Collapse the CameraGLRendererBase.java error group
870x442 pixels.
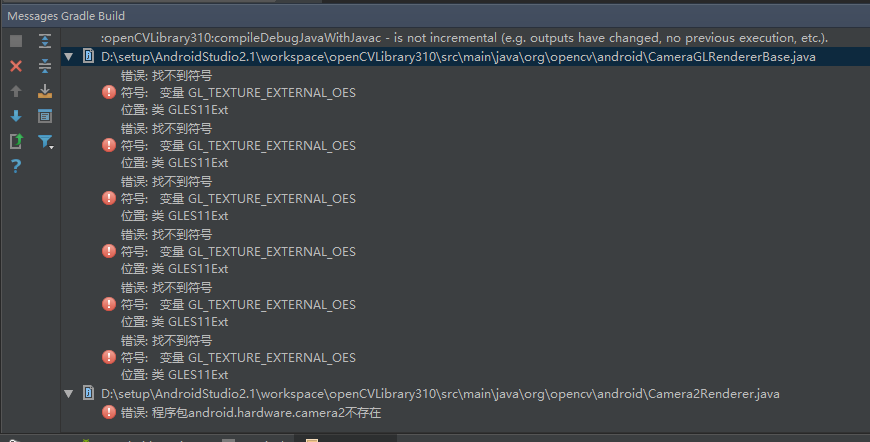pos(68,57)
